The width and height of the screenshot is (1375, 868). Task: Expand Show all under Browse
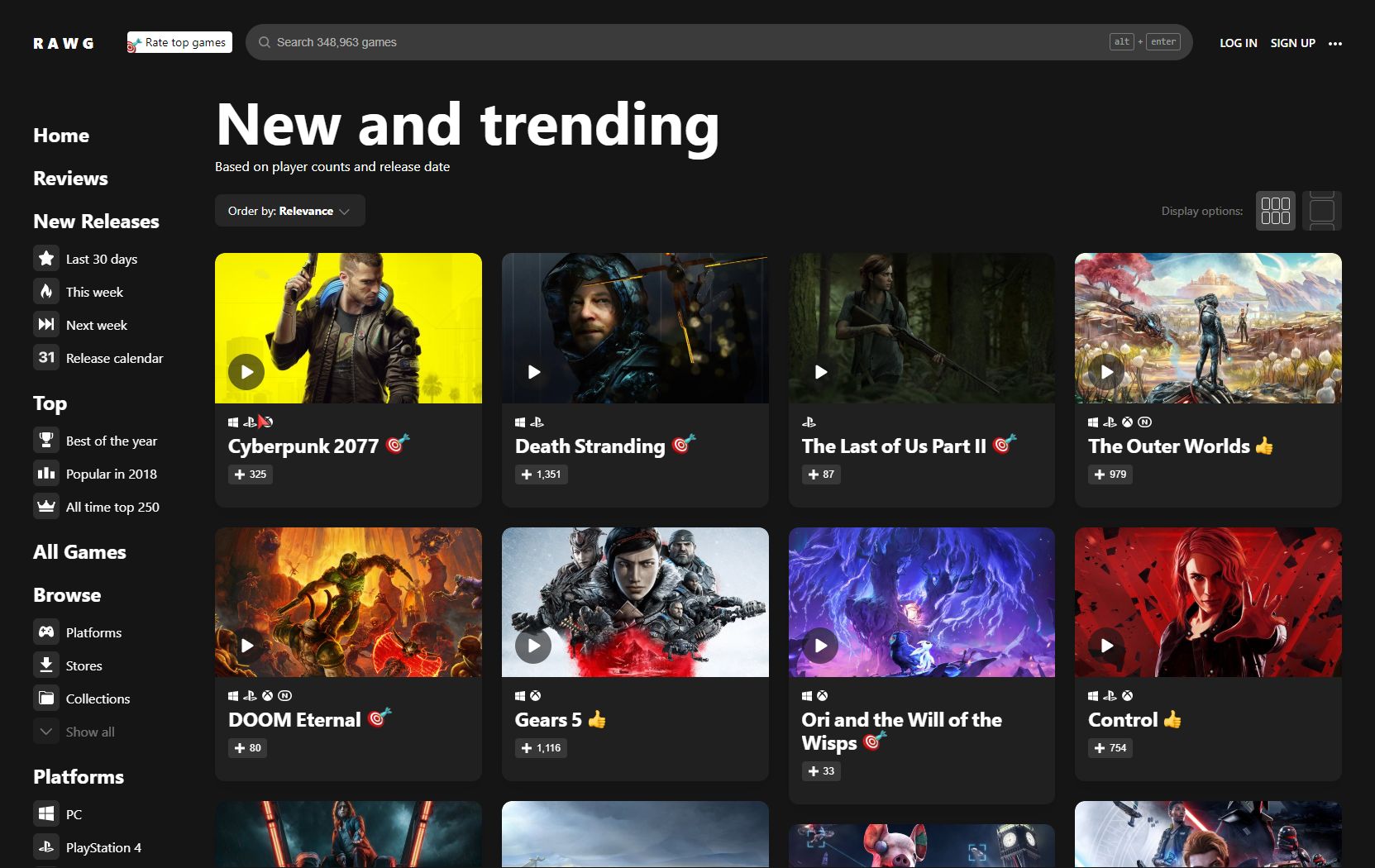[74, 732]
